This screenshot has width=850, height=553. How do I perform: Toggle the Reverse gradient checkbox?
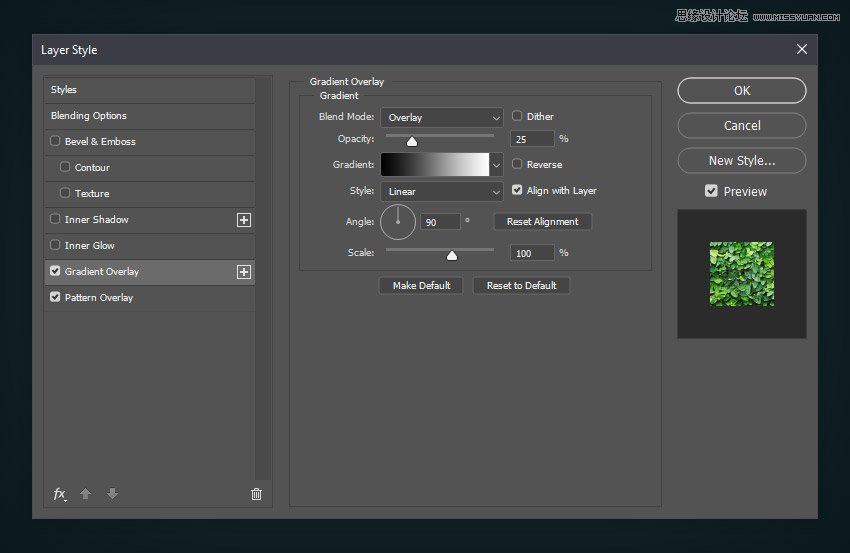click(517, 164)
